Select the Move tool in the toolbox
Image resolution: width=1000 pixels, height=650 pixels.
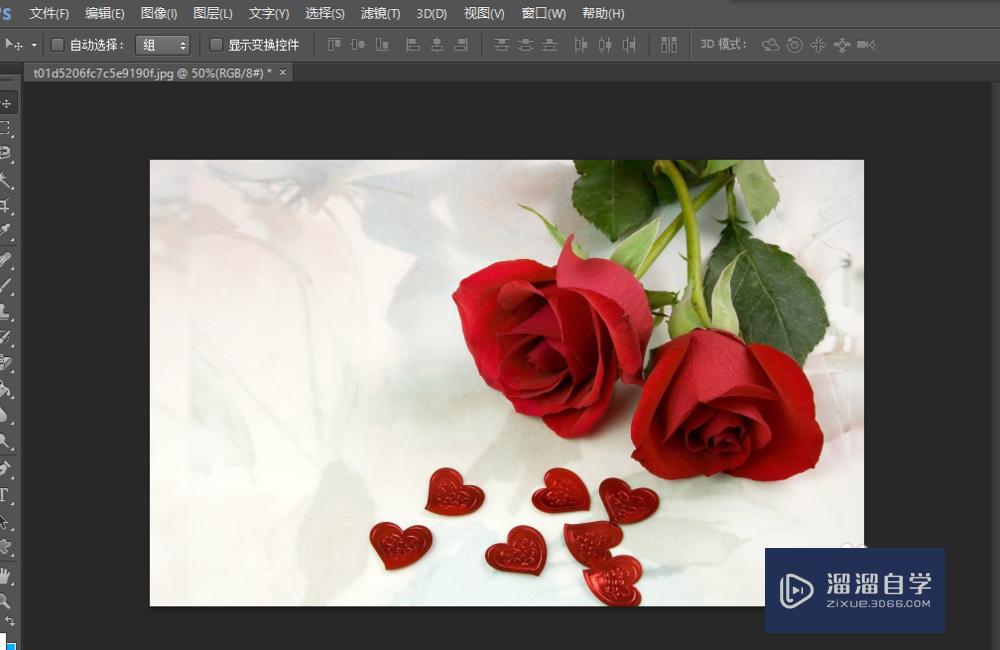[6, 103]
